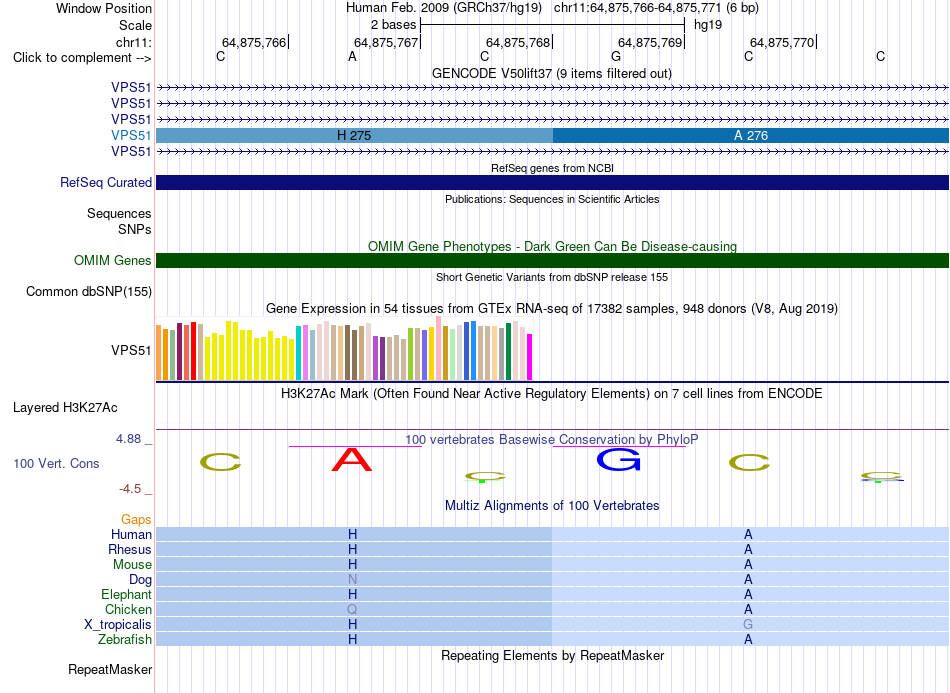Click the Rhesus species row label
Image resolution: width=950 pixels, height=693 pixels.
click(130, 549)
